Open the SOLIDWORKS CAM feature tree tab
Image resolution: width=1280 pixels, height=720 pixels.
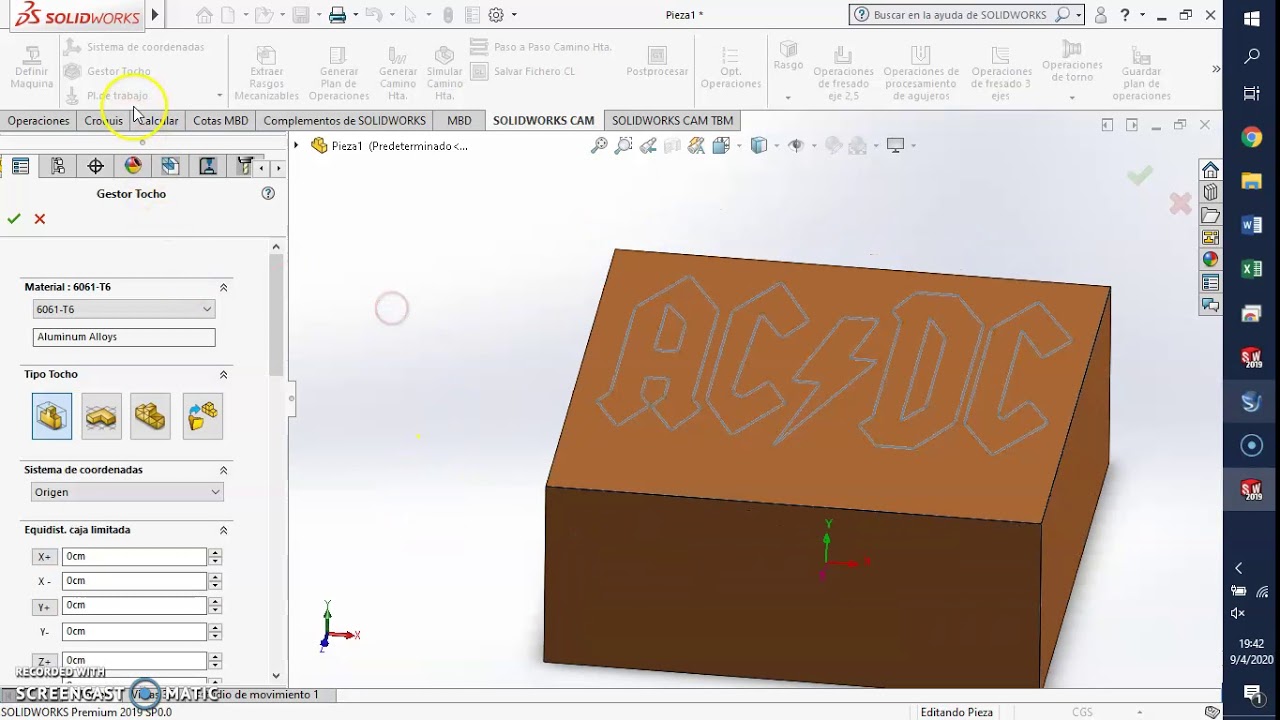click(x=171, y=166)
